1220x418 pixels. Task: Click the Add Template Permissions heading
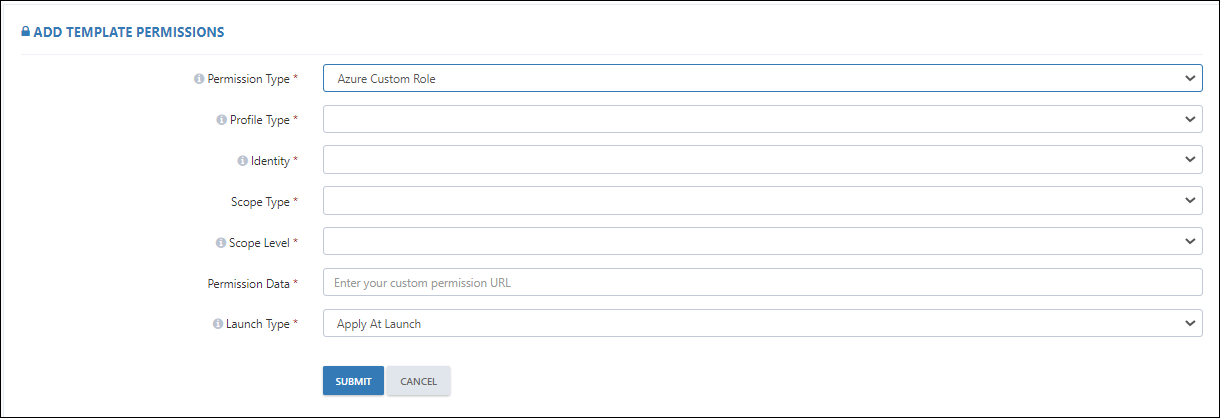click(129, 32)
